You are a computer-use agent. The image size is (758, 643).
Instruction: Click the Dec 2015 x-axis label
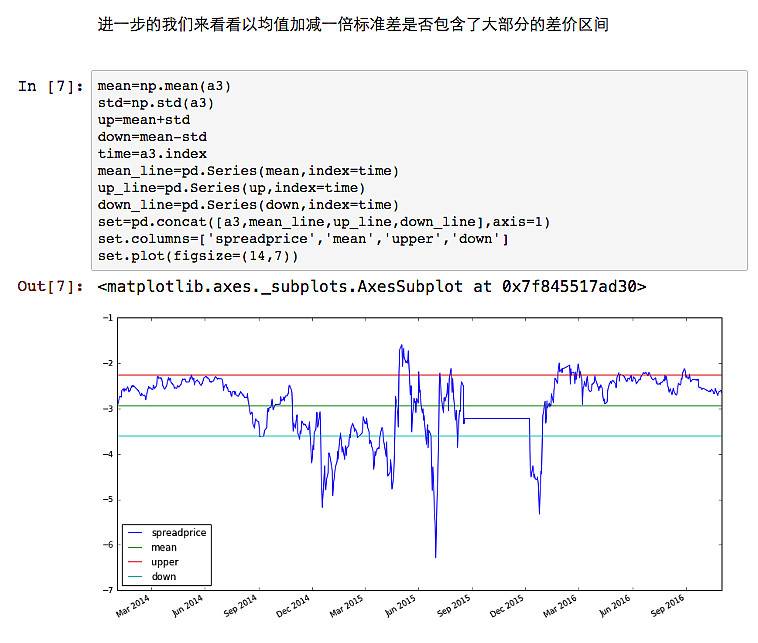[506, 606]
